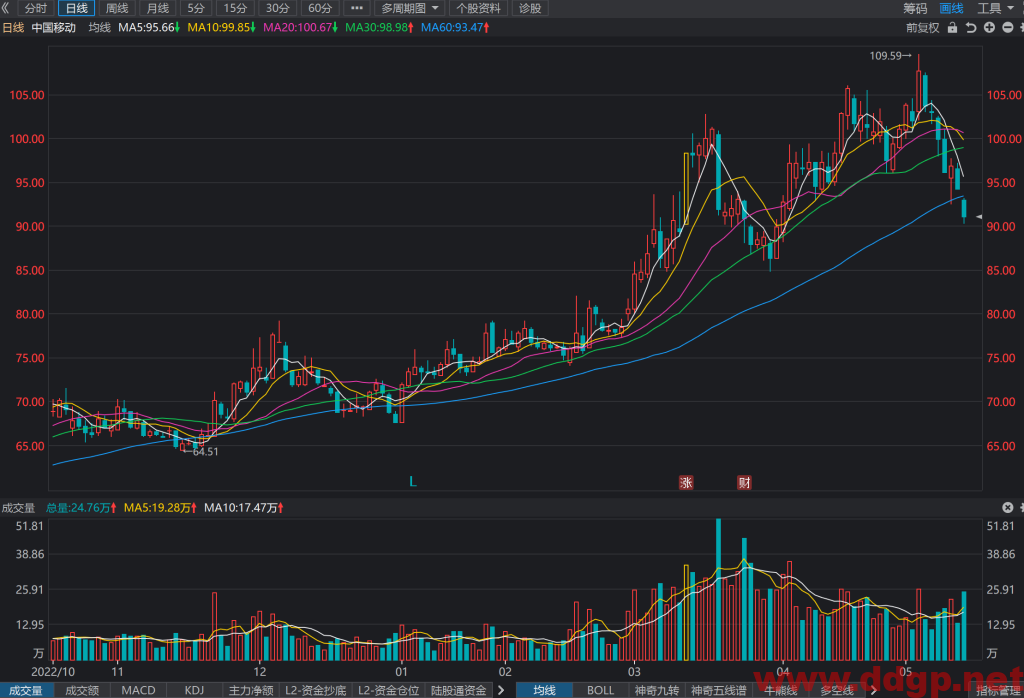Switch to 分时 intraday view
The image size is (1024, 698).
(36, 8)
